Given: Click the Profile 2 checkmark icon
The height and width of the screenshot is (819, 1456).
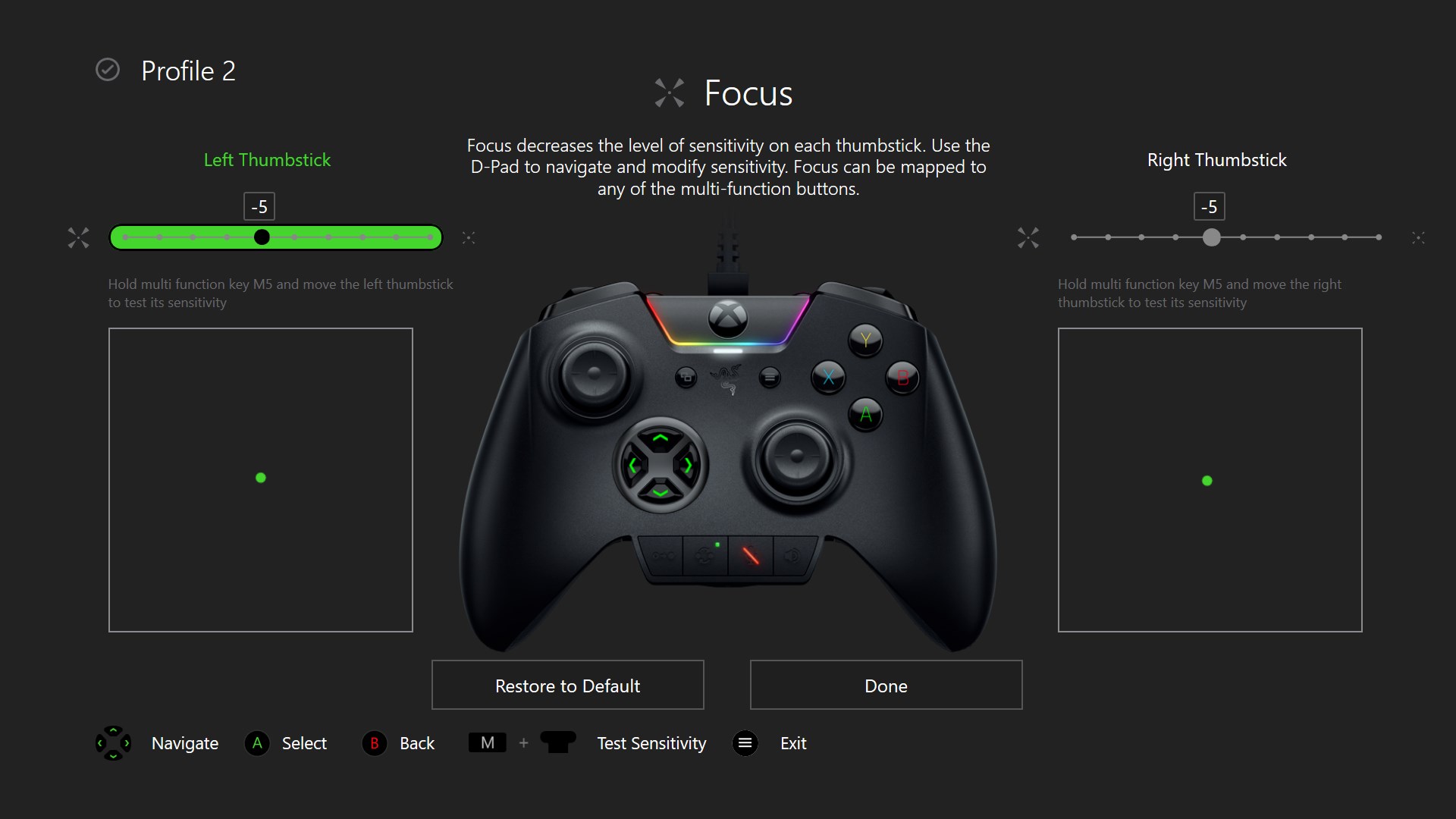Looking at the screenshot, I should (108, 69).
